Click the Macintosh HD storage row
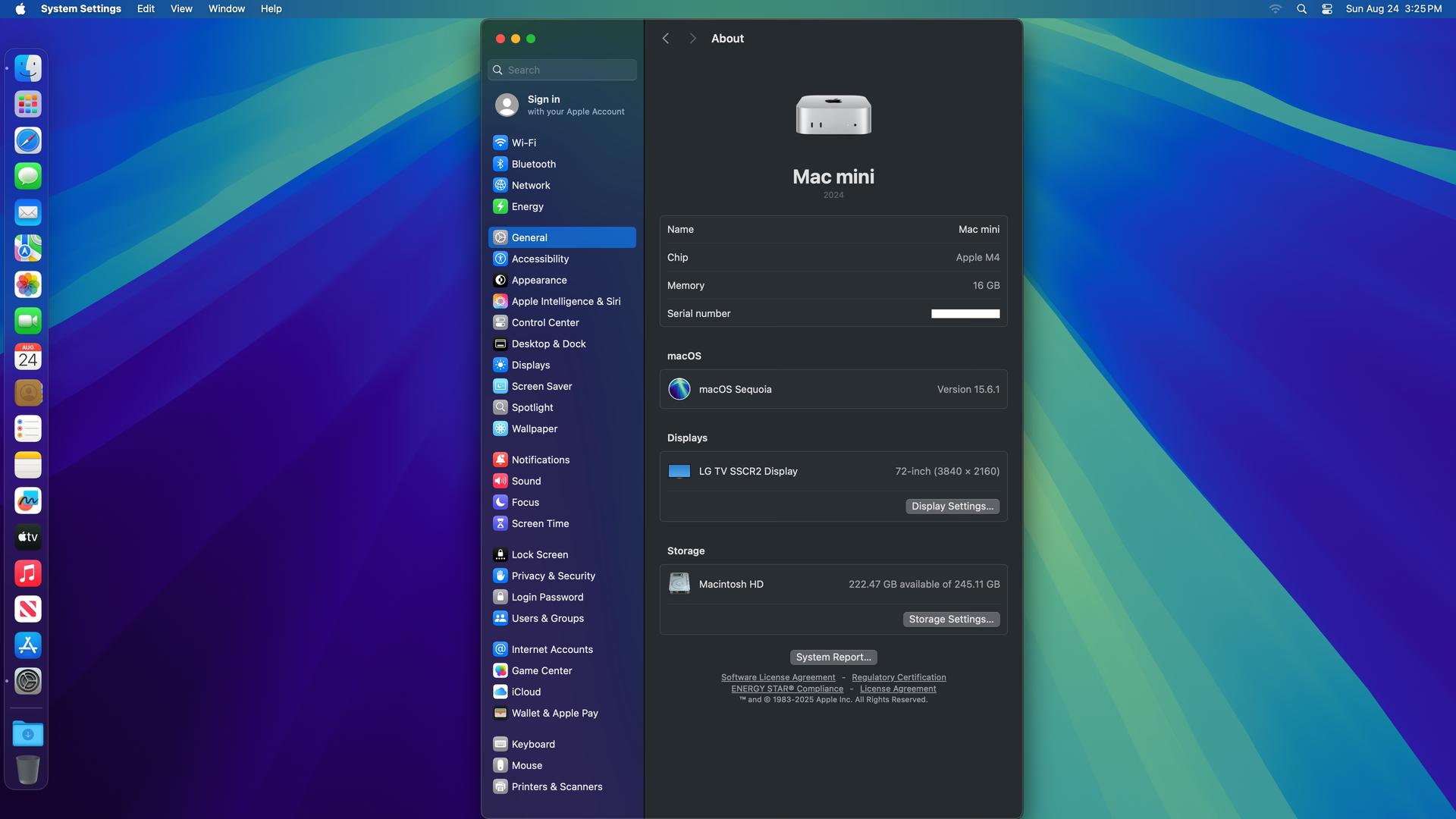This screenshot has width=1456, height=819. (x=833, y=585)
